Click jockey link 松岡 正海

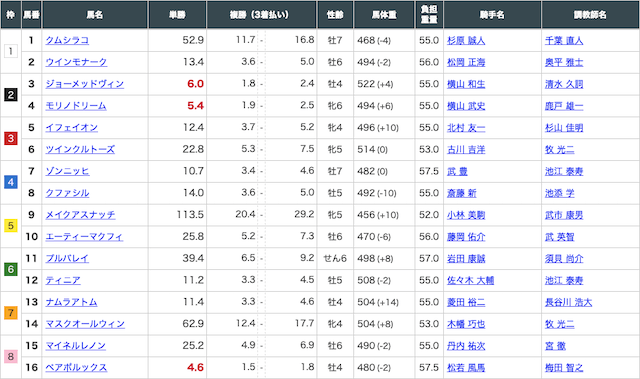point(466,62)
